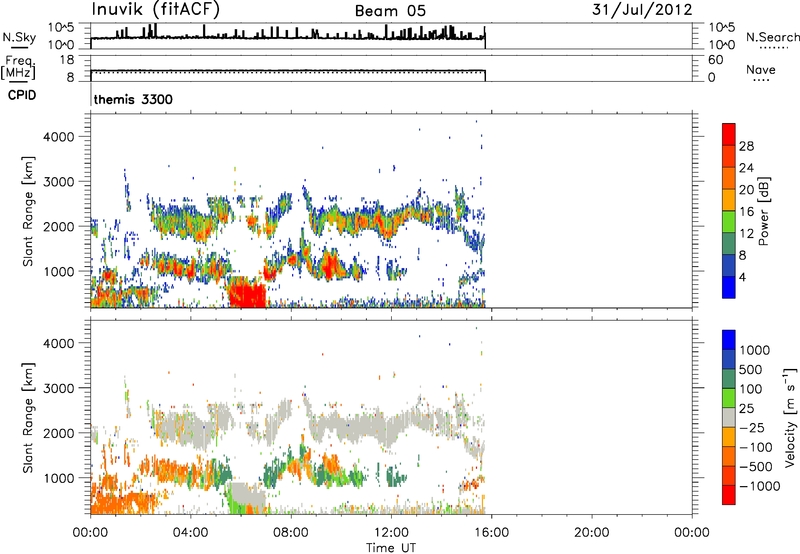Click the 'CPID' row label
Viewport: 800px width, 554px height.
pos(22,95)
